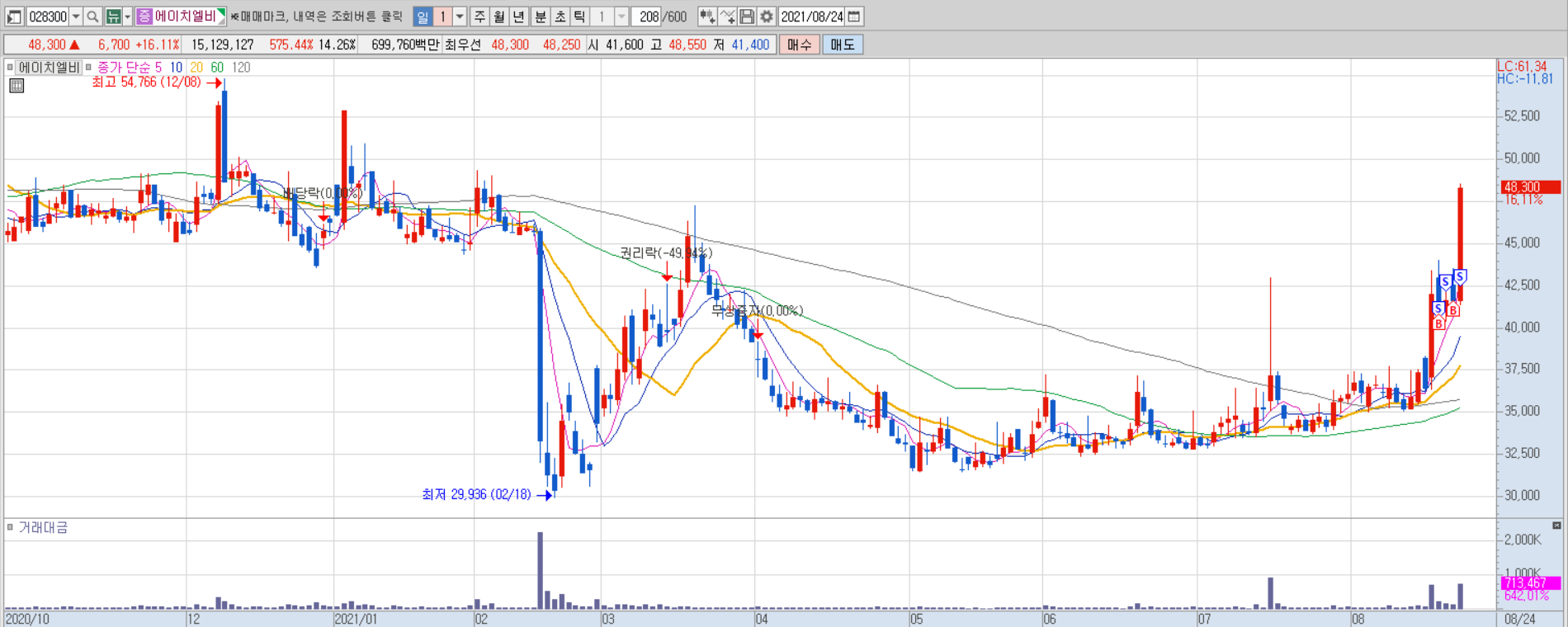Click the 최고 54,766 (12/08) high marker
The image size is (1568, 627).
(146, 82)
